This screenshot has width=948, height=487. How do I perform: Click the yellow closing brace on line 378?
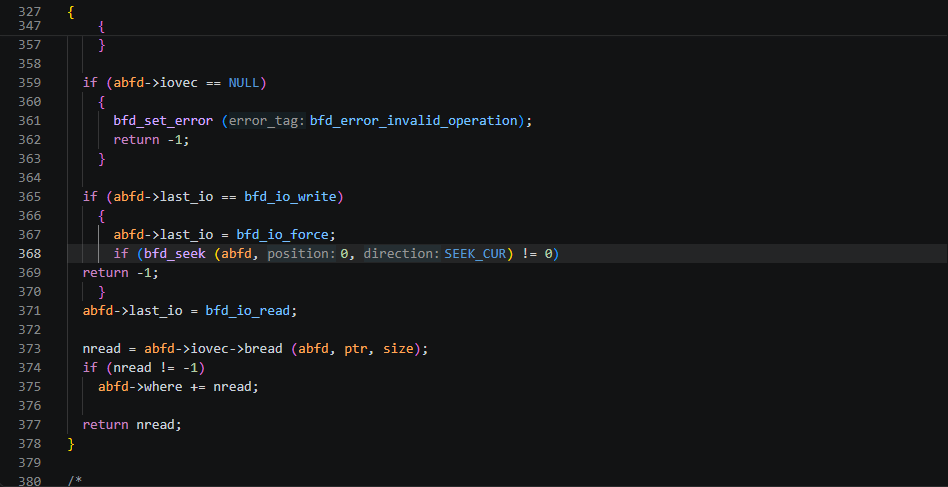tap(71, 443)
